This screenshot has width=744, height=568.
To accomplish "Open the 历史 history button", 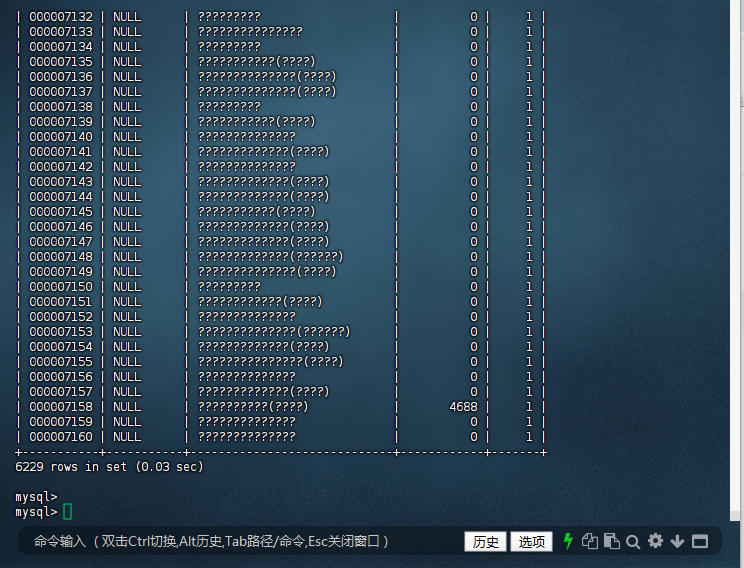I will point(485,541).
